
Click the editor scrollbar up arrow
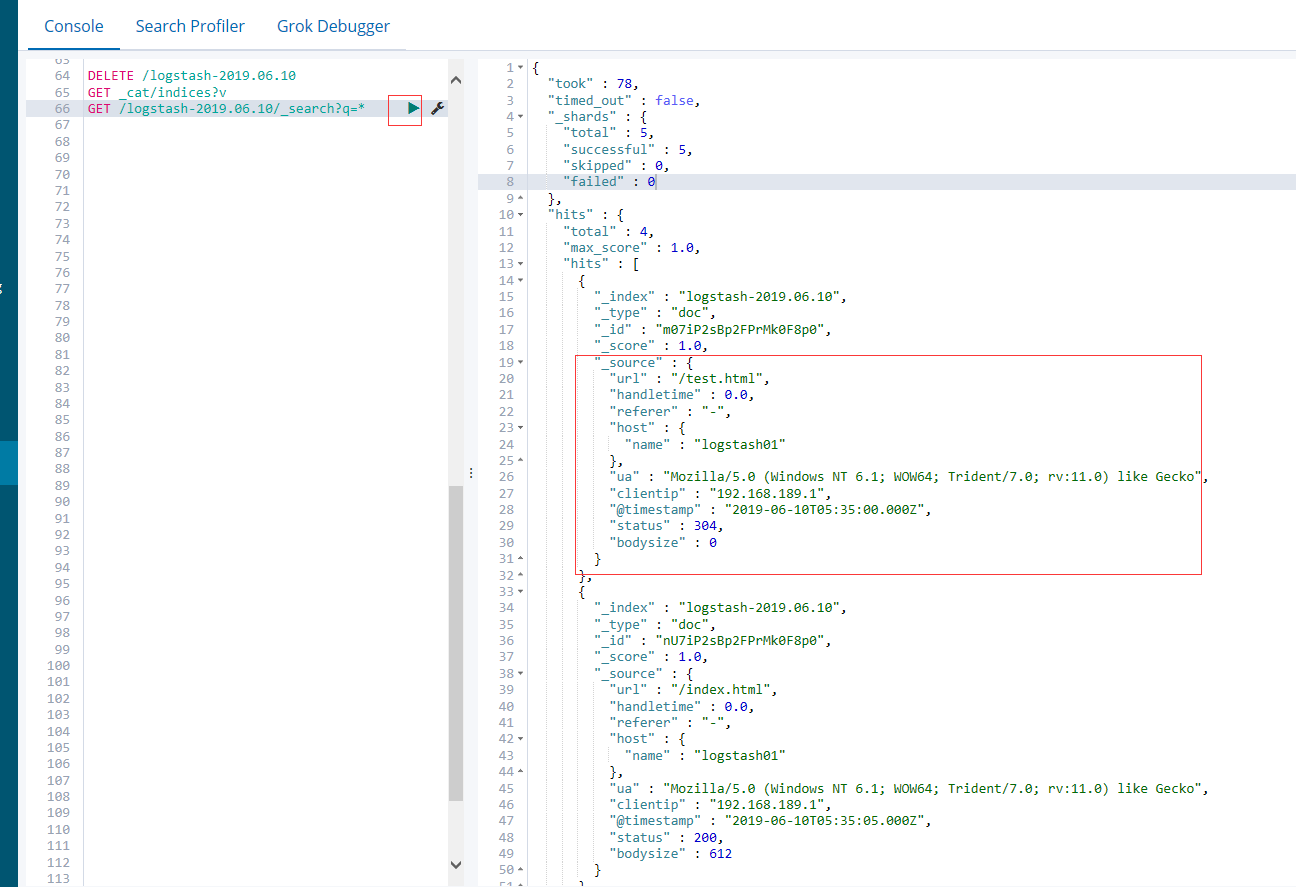[x=456, y=80]
